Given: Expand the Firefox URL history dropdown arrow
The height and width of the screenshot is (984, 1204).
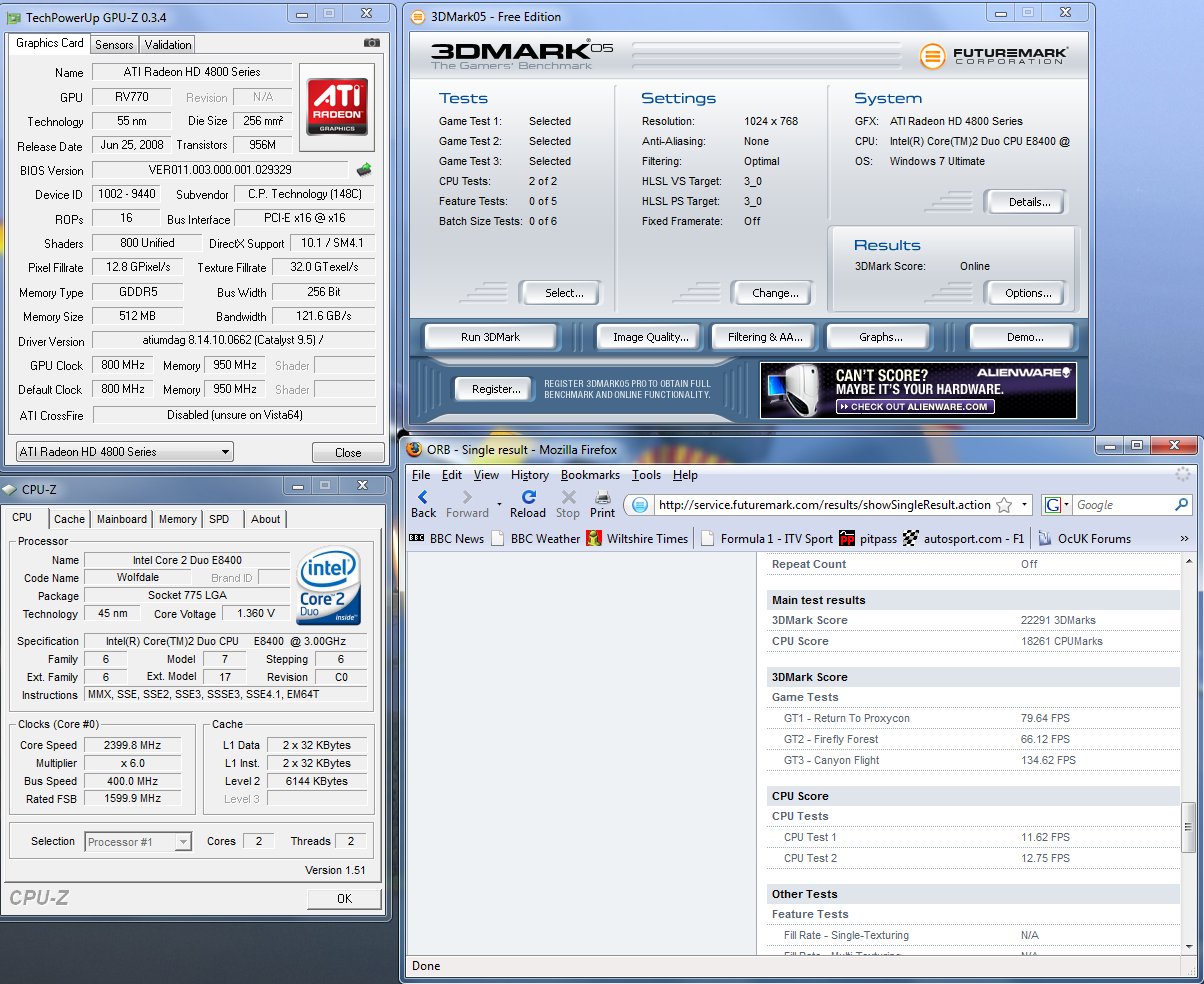Looking at the screenshot, I should pos(1025,505).
